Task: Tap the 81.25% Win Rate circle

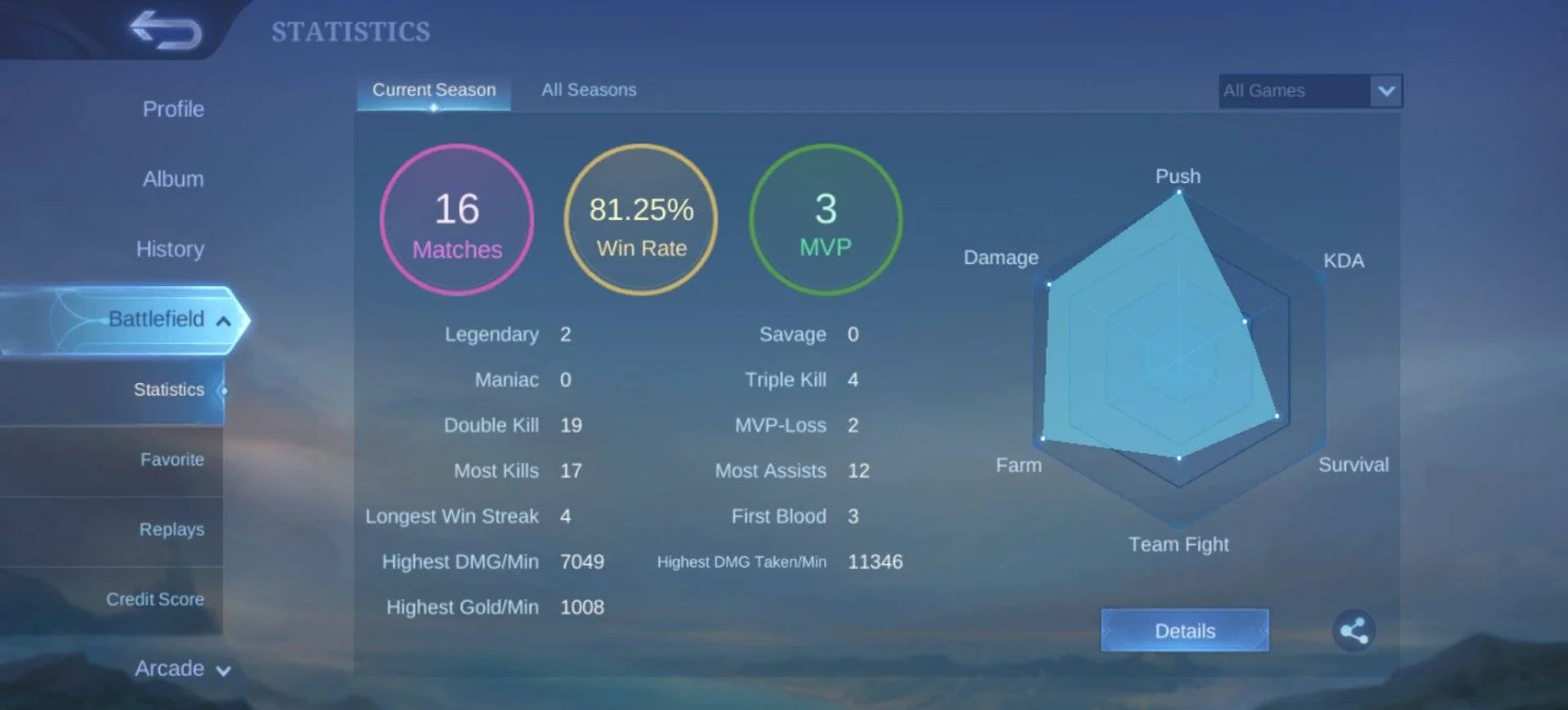Action: (x=641, y=220)
